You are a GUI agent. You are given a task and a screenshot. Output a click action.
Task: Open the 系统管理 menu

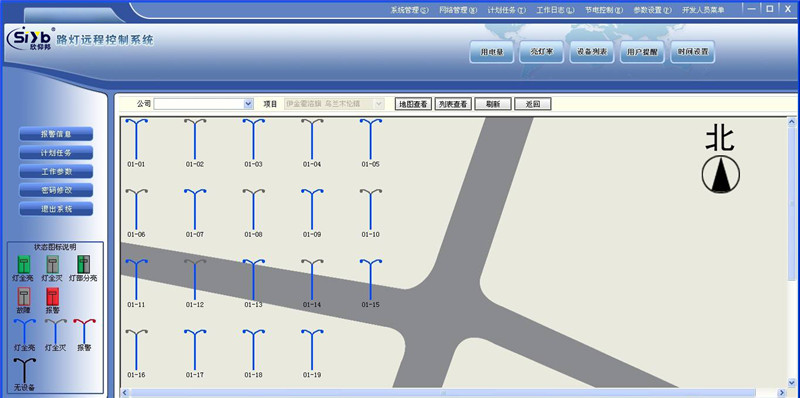[410, 10]
